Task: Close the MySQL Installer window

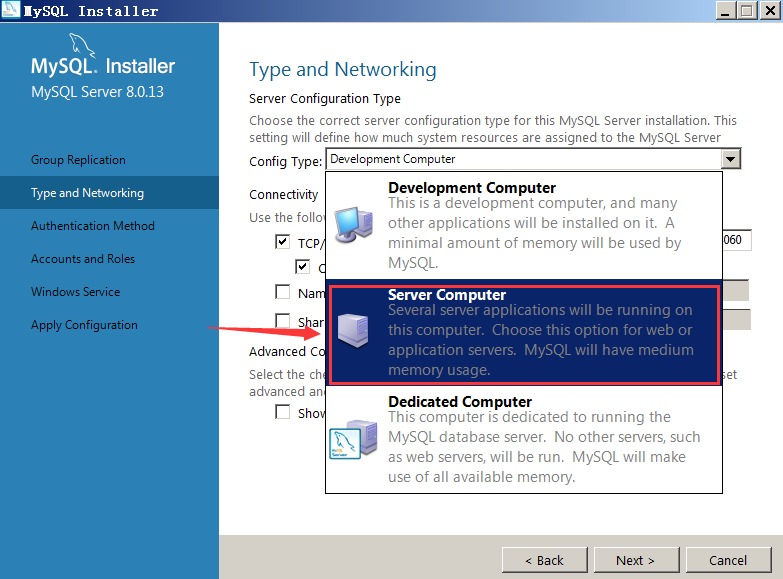Action: point(771,10)
